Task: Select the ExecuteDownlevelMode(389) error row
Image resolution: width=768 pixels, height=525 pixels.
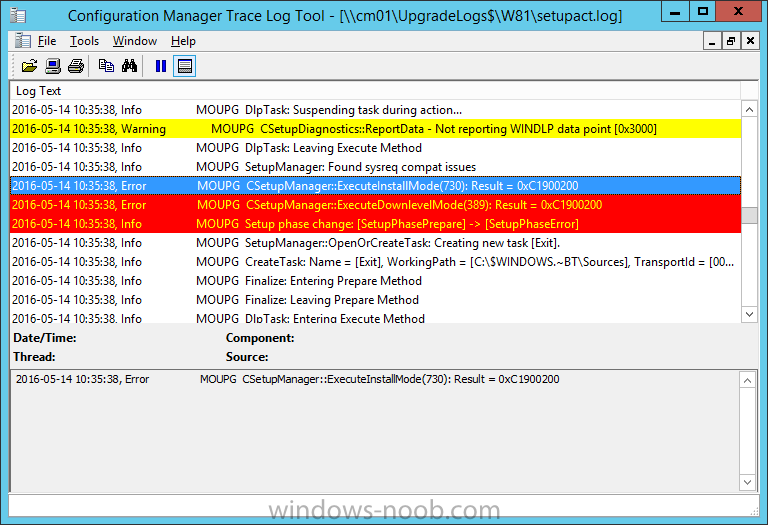Action: click(x=375, y=205)
